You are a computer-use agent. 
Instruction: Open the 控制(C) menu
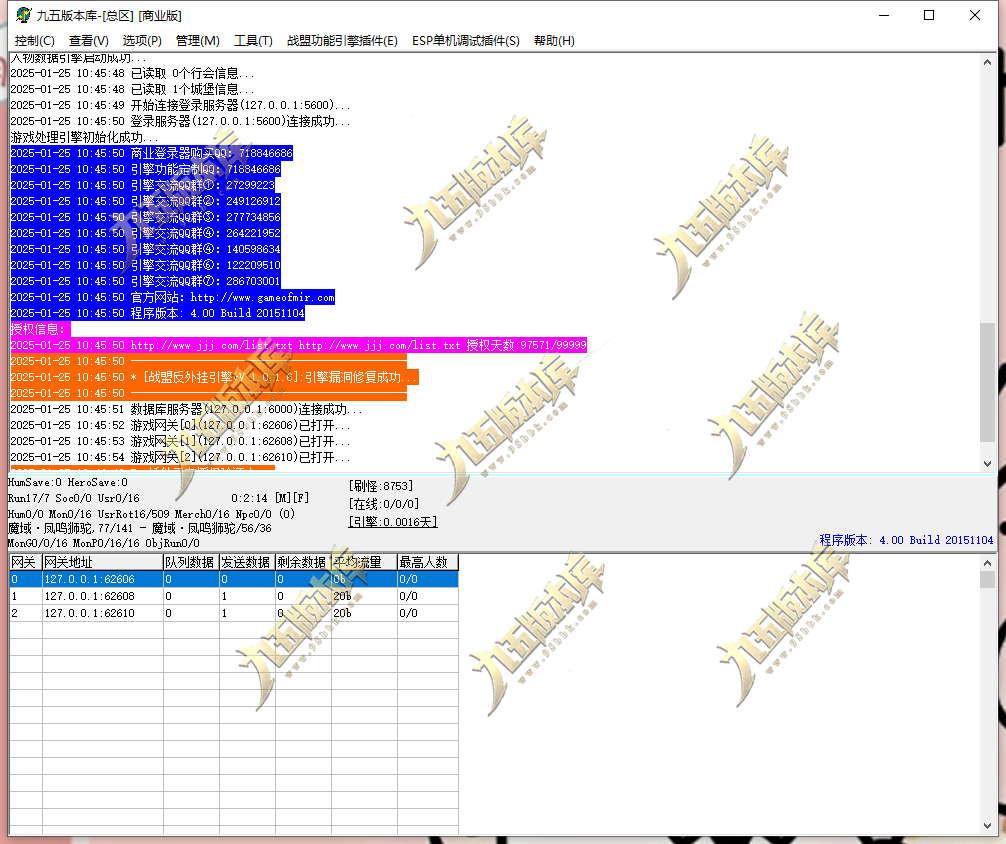35,40
